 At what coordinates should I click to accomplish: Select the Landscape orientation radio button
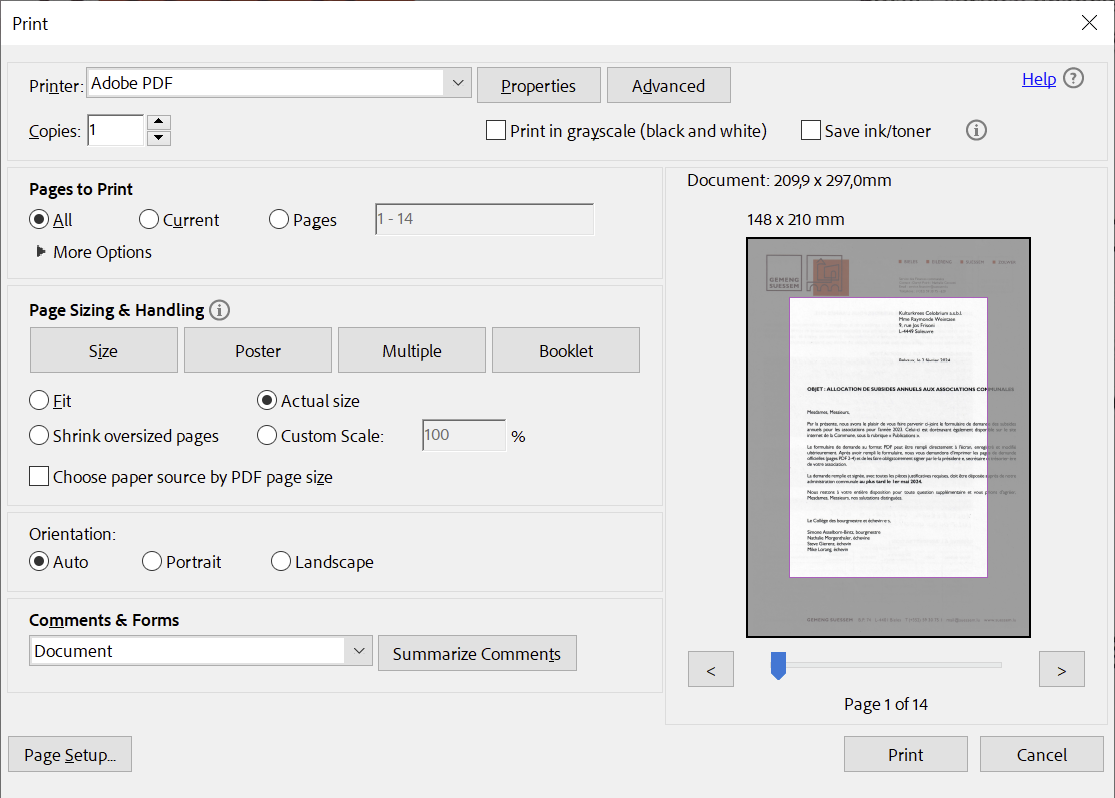point(280,561)
